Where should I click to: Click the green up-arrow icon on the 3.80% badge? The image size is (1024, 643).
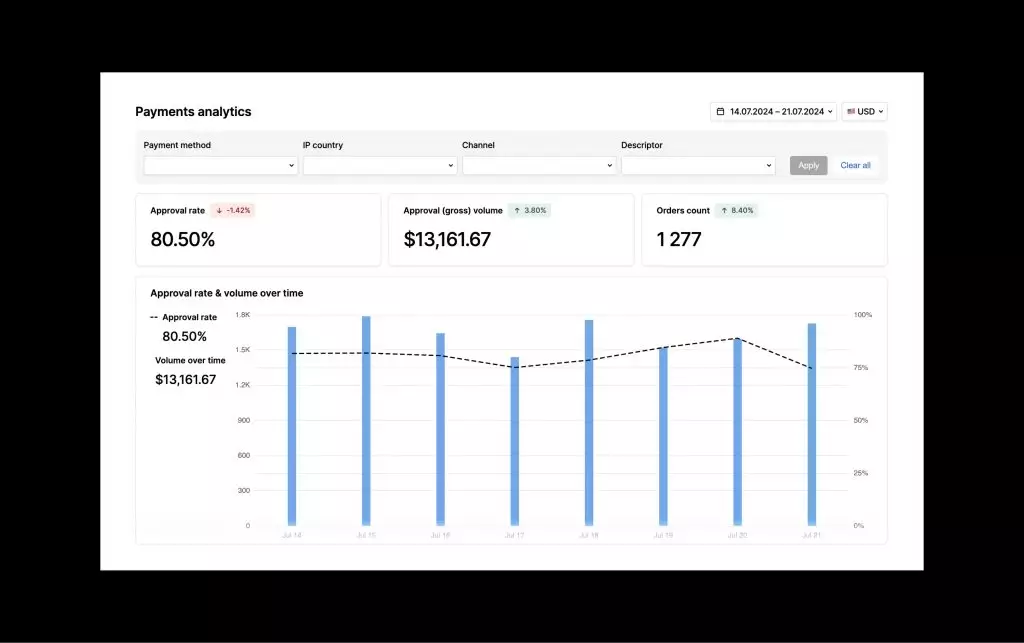(518, 210)
